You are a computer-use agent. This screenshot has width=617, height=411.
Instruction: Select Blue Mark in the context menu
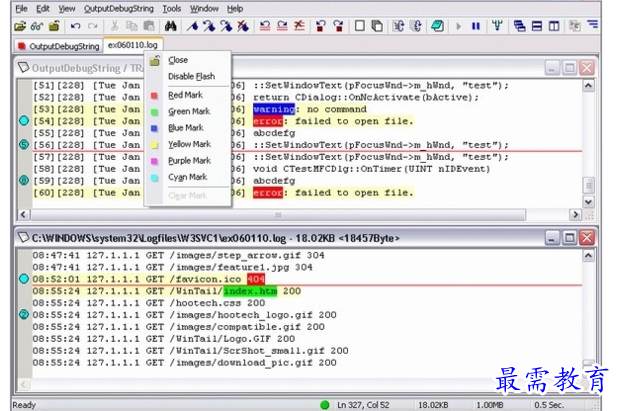(x=186, y=128)
